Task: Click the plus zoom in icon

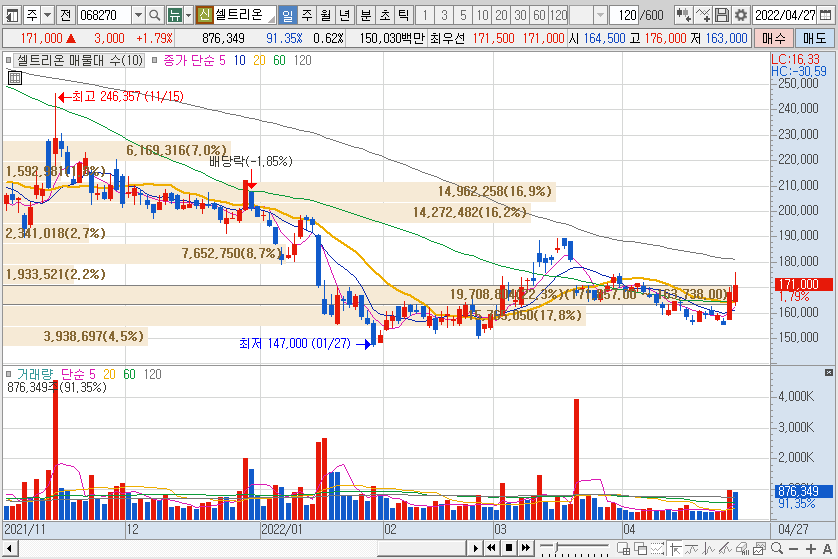Action: (x=811, y=548)
